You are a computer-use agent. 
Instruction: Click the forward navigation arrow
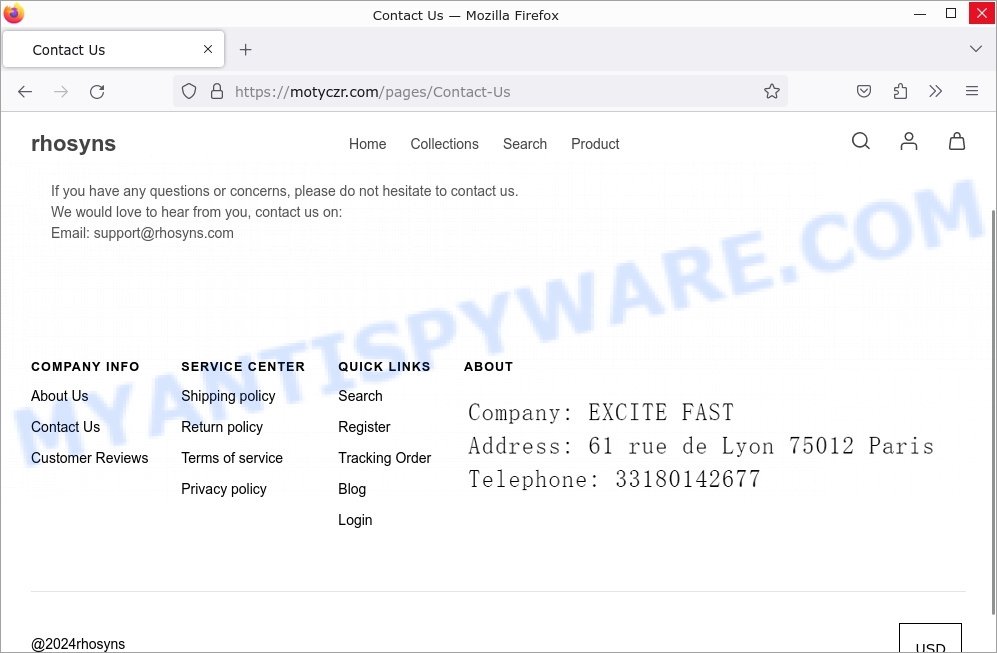click(x=61, y=92)
